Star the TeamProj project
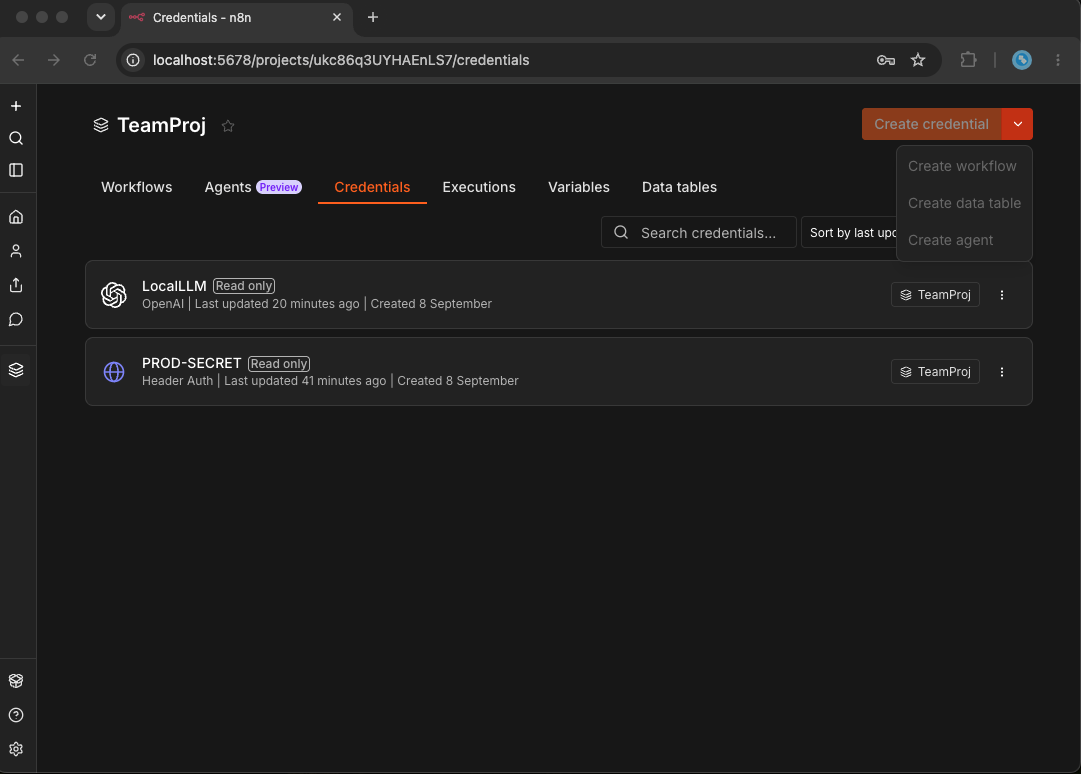 coord(228,125)
